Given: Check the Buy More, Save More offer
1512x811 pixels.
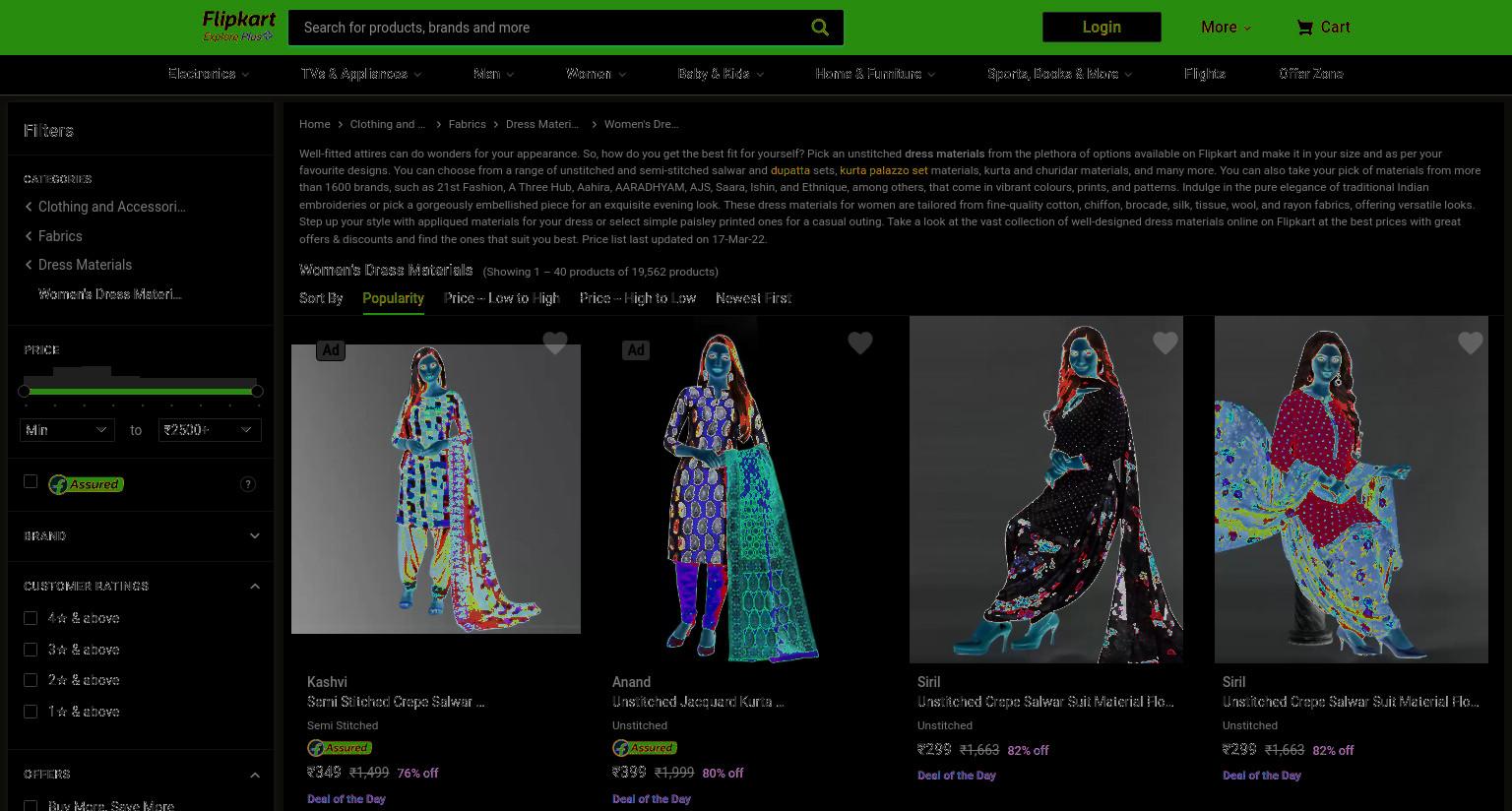Looking at the screenshot, I should click(31, 805).
